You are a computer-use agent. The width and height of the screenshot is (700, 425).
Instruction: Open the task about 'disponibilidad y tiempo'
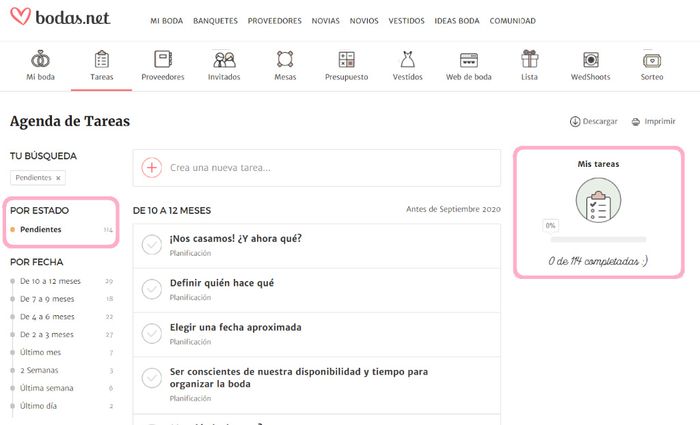[299, 378]
